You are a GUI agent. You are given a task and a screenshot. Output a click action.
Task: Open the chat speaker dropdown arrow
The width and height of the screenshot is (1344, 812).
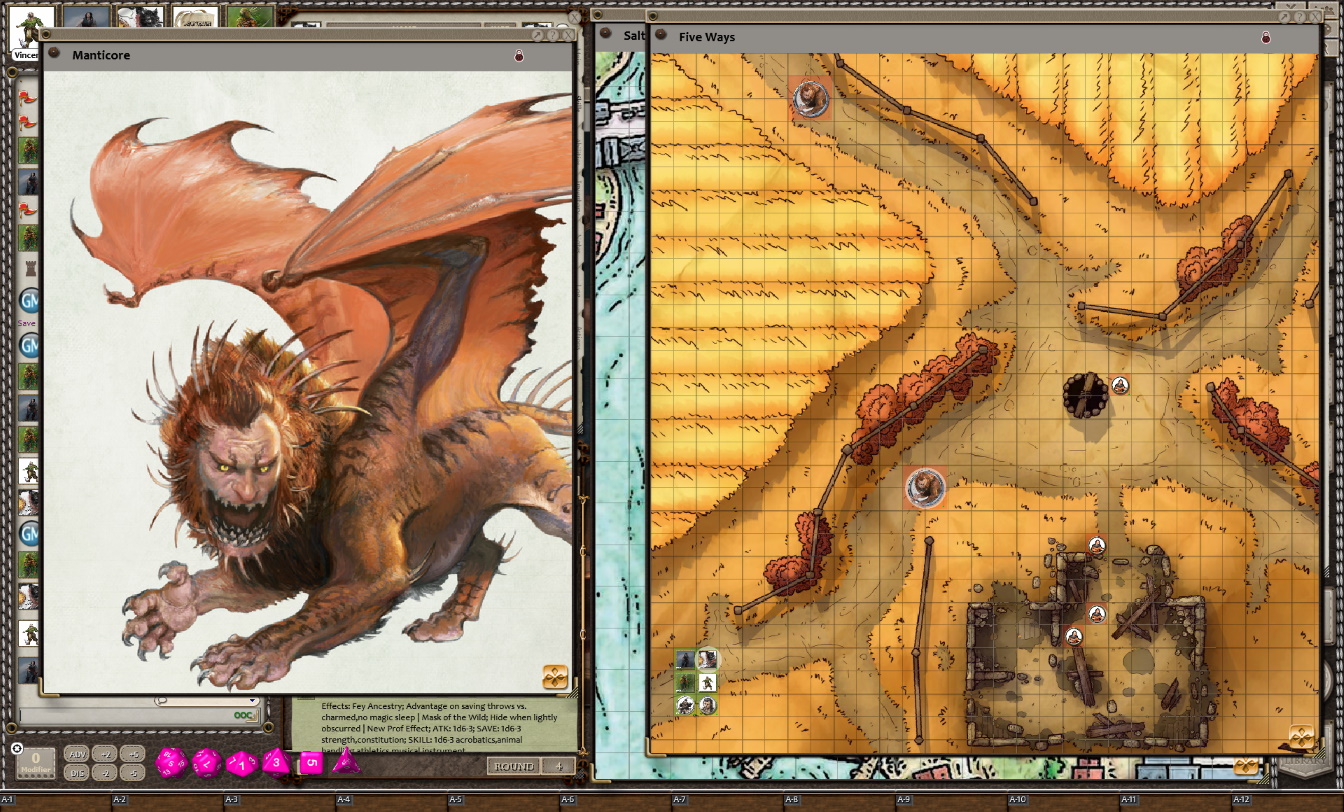click(252, 702)
